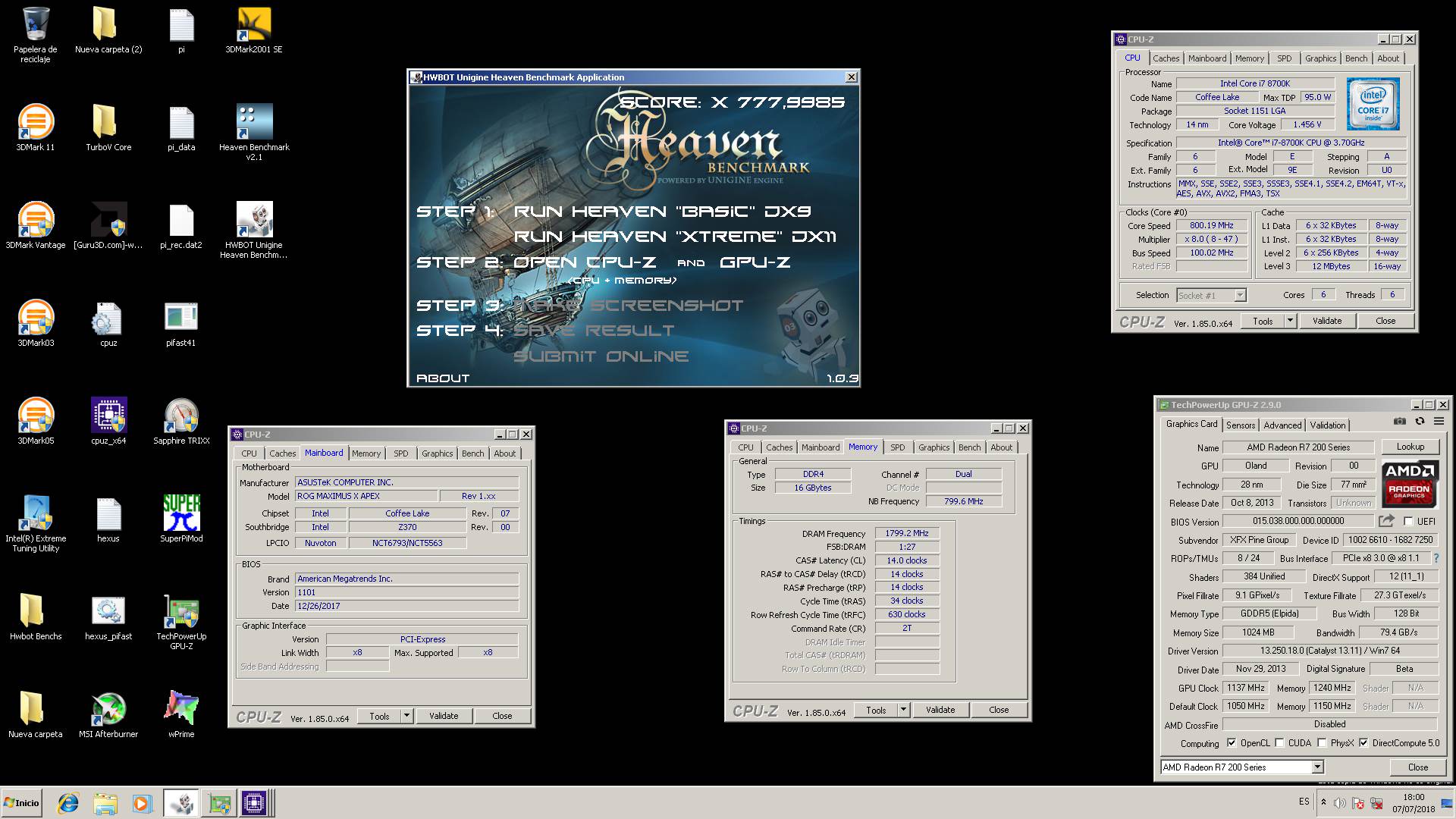
Task: Open Tools dropdown arrow in CPU-Z CPU window
Action: click(1290, 321)
